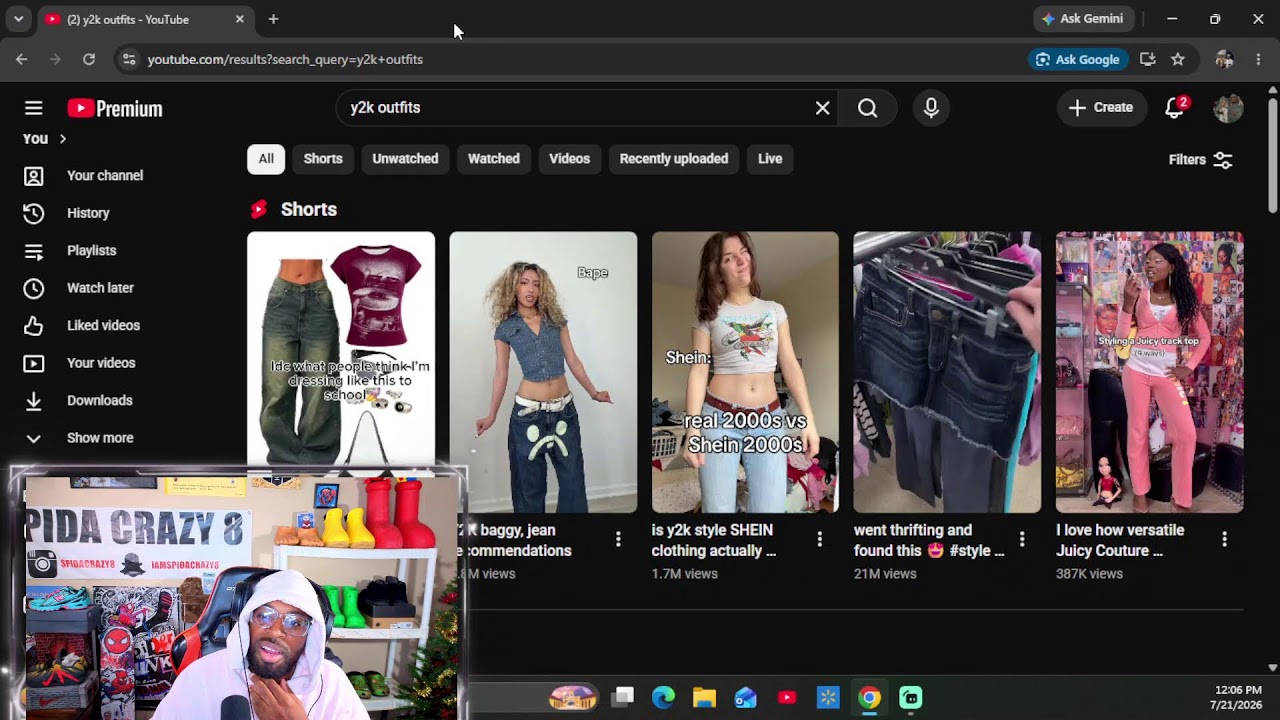Viewport: 1280px width, 720px height.
Task: Open the Chrome tab search dropdown
Action: tap(18, 19)
